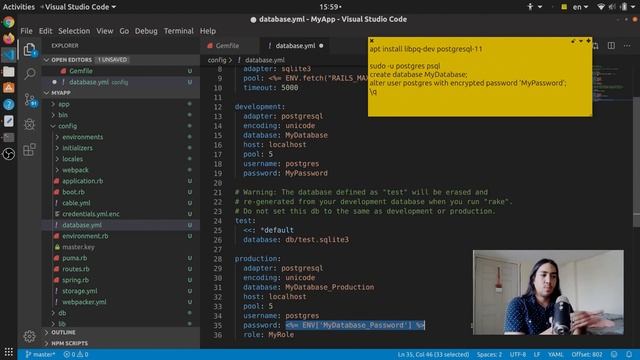Open text editor icon in the dock

coord(9,121)
